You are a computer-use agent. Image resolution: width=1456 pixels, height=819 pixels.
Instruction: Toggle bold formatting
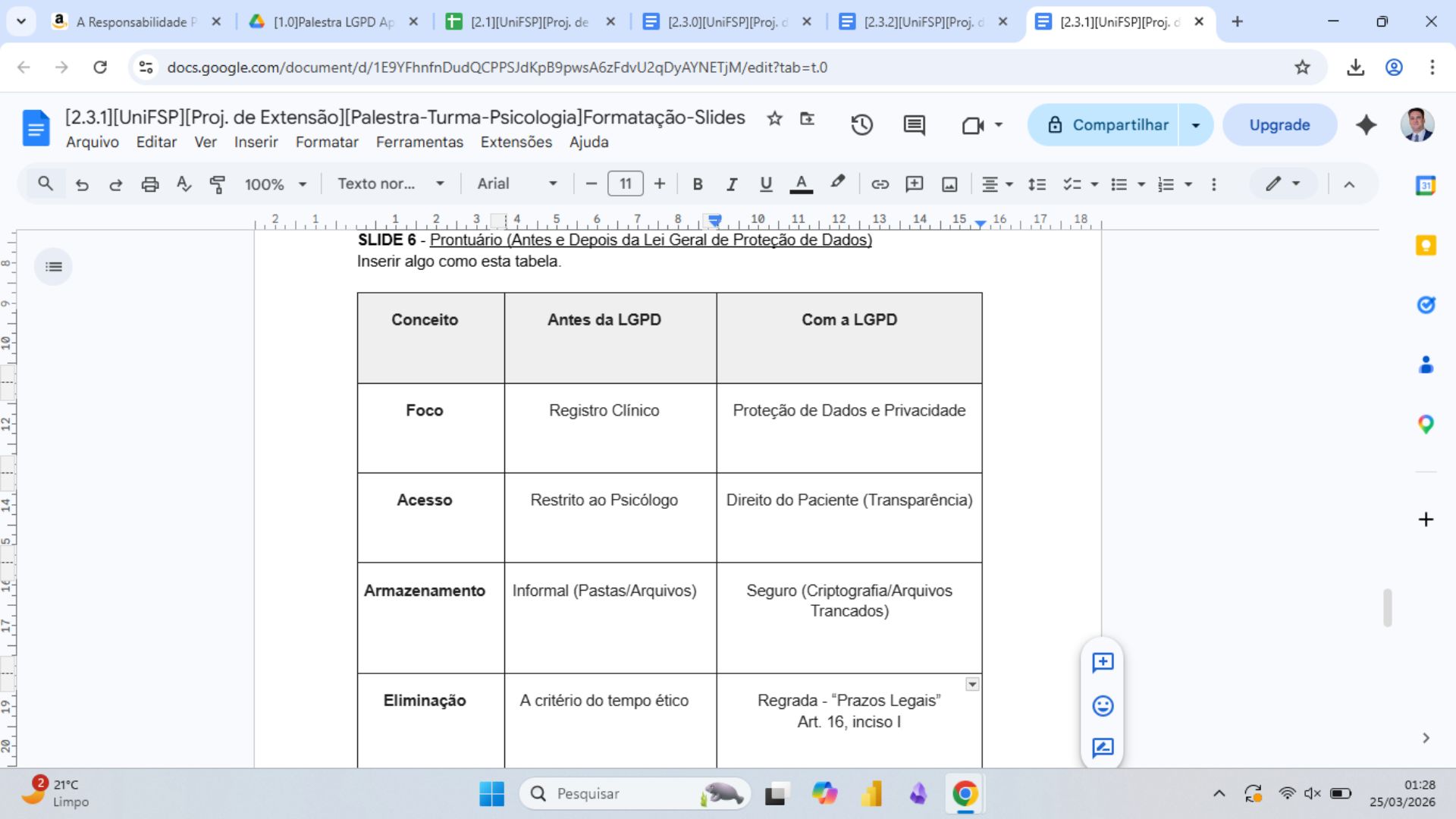698,184
